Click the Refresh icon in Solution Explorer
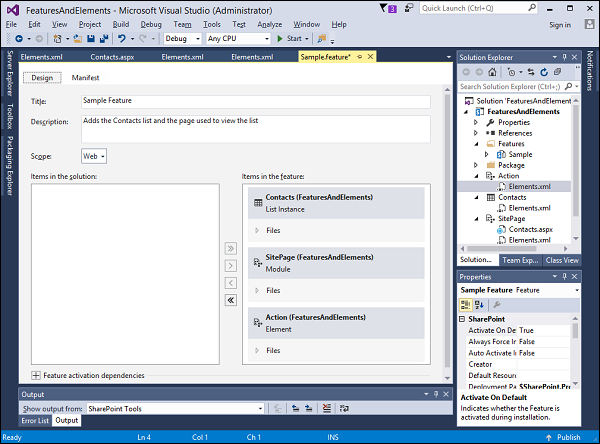 click(544, 72)
